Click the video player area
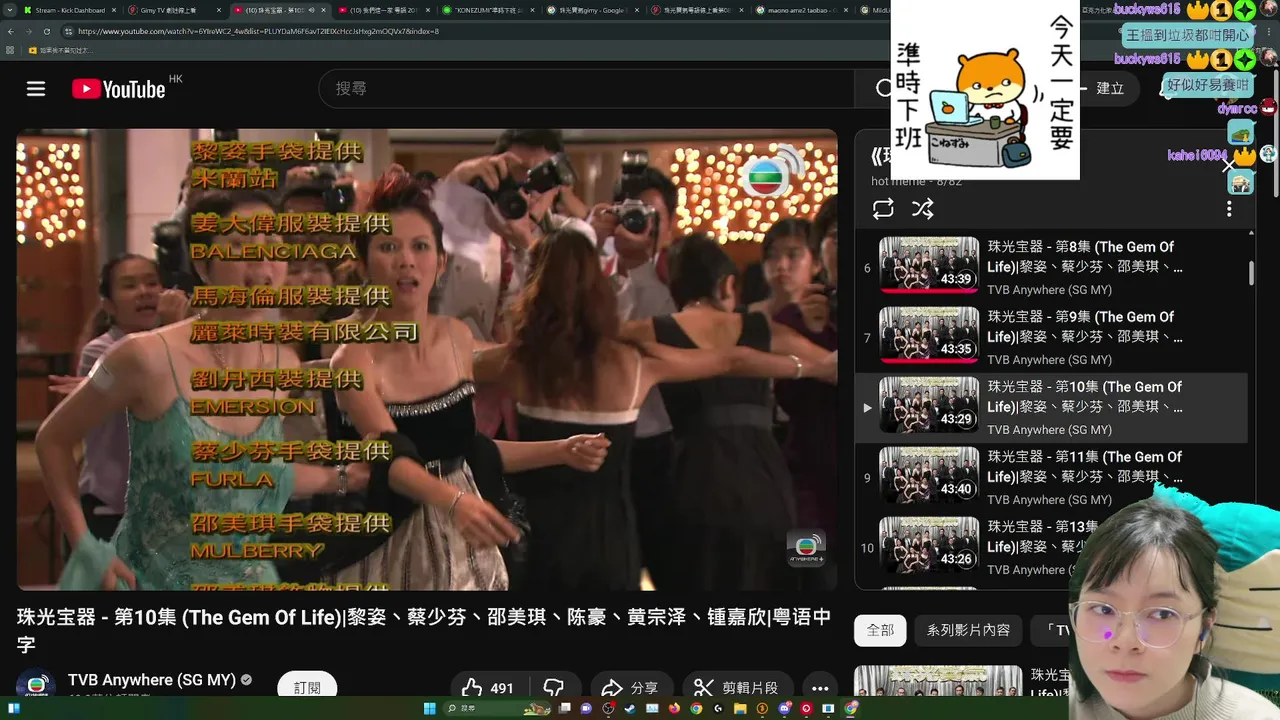This screenshot has width=1280, height=720. (x=427, y=359)
